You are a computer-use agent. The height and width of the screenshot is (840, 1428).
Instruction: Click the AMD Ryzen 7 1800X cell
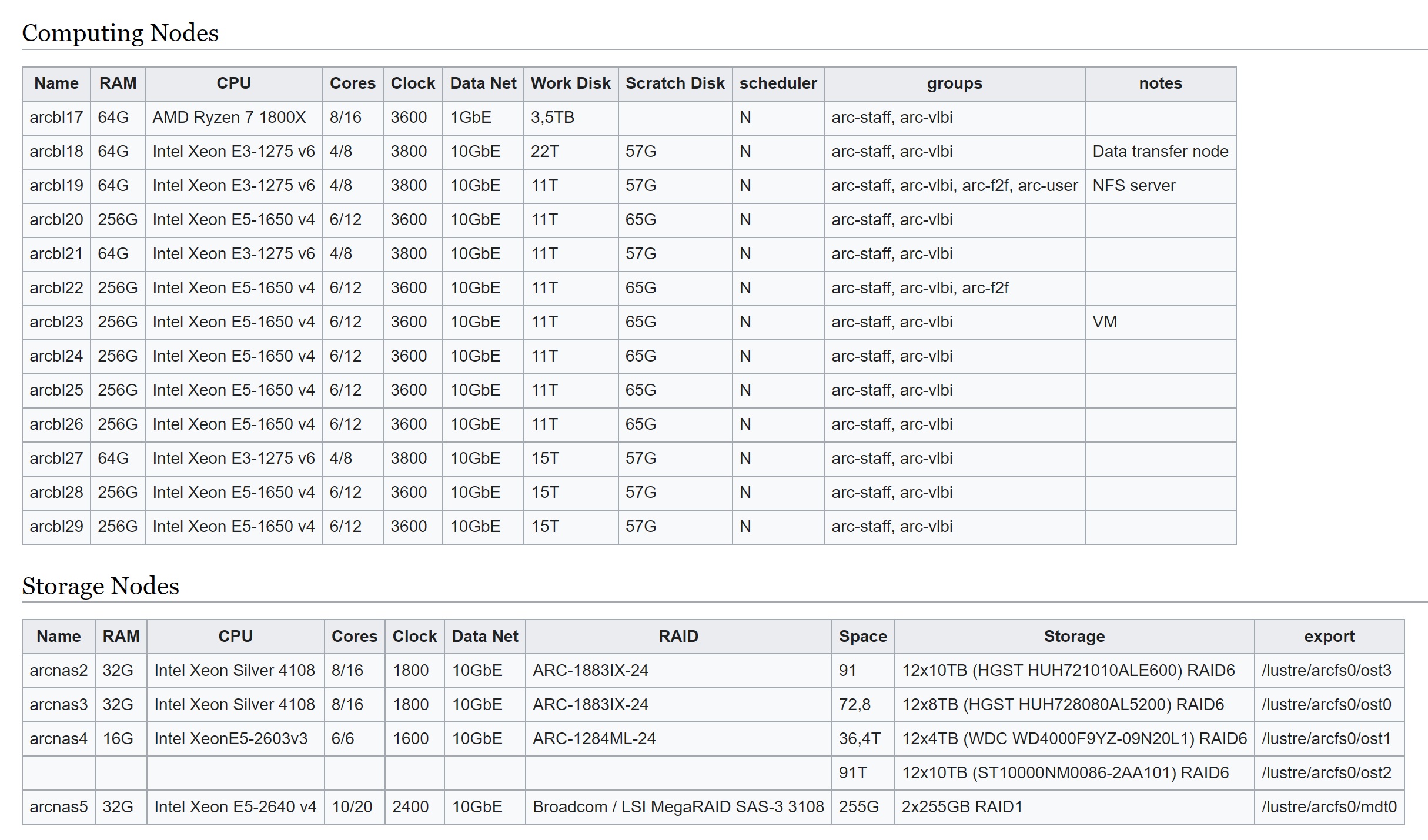tap(234, 118)
